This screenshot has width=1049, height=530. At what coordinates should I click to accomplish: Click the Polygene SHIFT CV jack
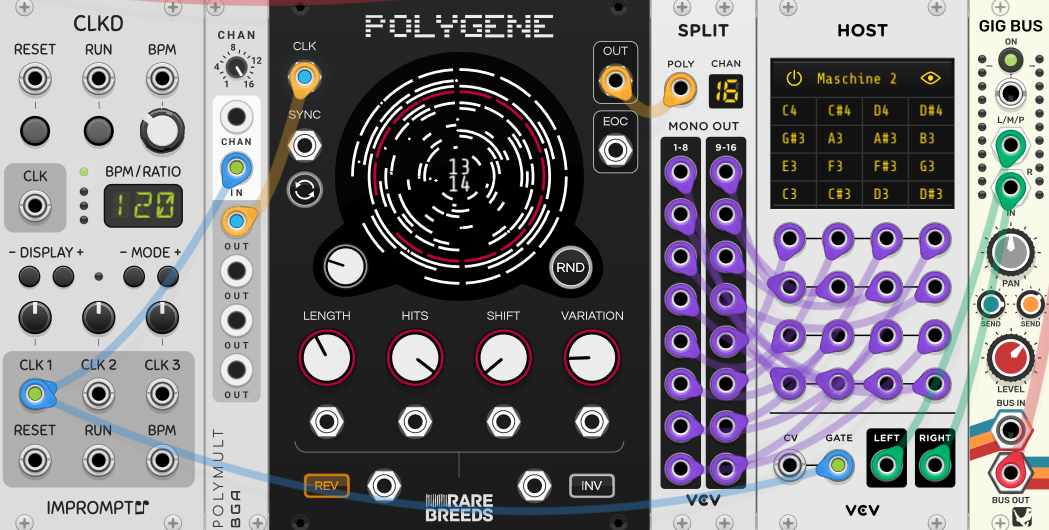(x=504, y=422)
